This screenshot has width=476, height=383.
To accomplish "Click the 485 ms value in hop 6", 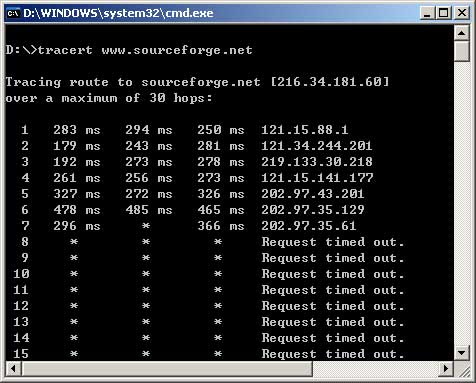I will point(149,210).
